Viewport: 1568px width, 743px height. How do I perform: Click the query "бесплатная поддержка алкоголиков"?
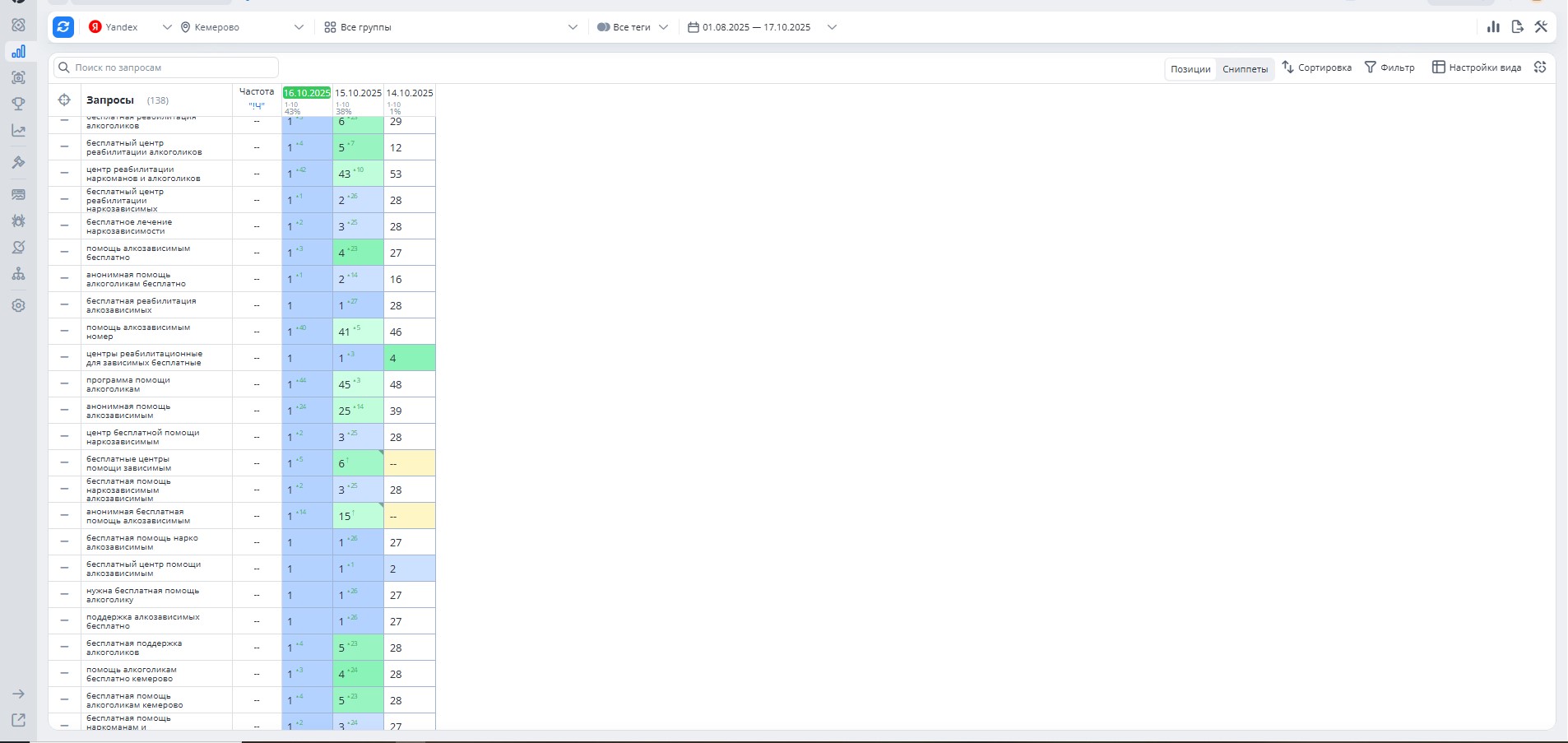coord(134,648)
